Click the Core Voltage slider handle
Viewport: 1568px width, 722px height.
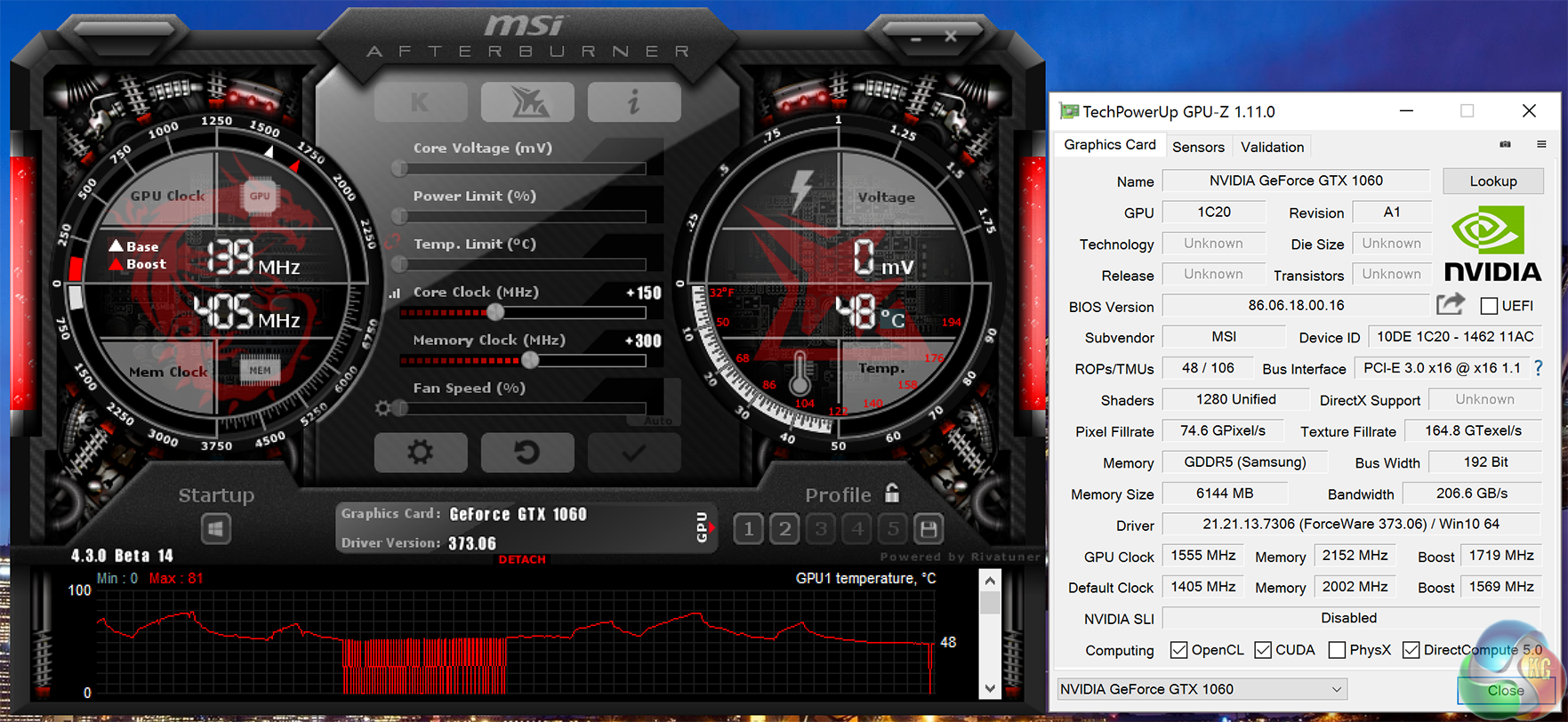[399, 168]
